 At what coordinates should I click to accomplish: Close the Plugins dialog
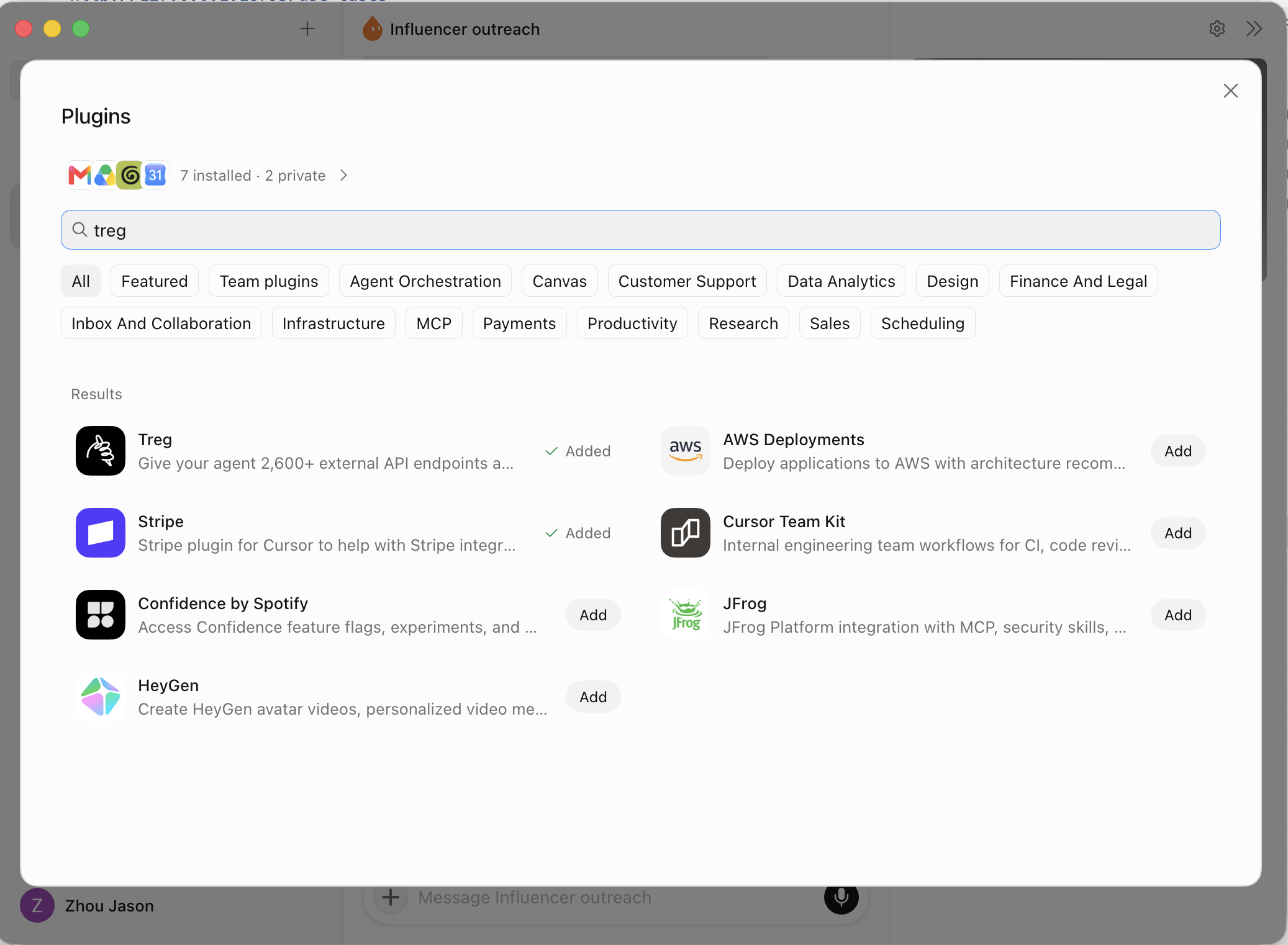click(x=1230, y=91)
